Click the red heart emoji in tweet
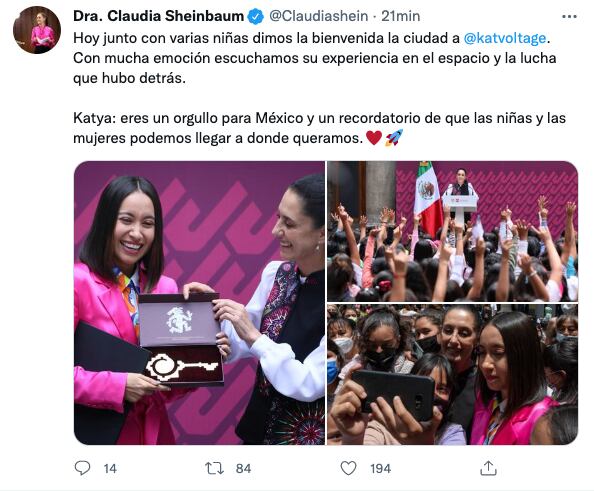Image resolution: width=594 pixels, height=491 pixels. [374, 138]
